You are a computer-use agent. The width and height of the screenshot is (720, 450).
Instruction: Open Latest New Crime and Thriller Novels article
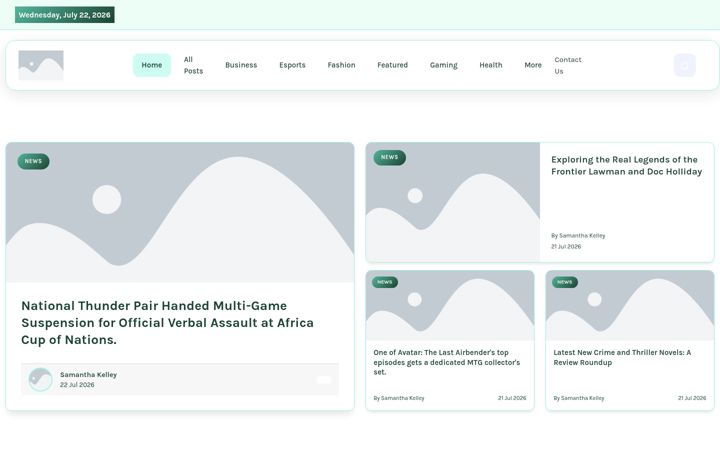(622, 357)
